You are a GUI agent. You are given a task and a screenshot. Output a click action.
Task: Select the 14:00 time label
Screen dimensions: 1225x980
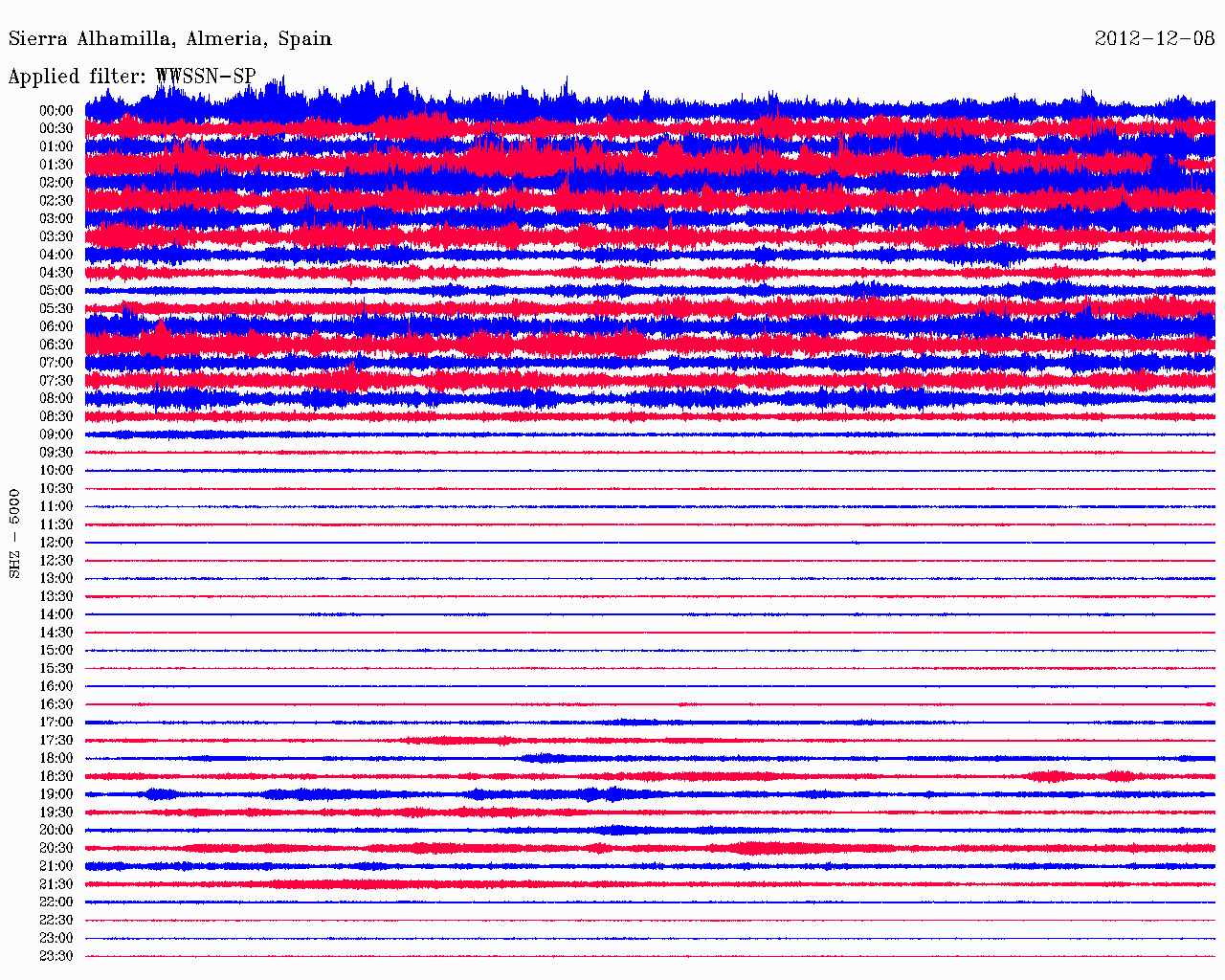click(x=56, y=615)
